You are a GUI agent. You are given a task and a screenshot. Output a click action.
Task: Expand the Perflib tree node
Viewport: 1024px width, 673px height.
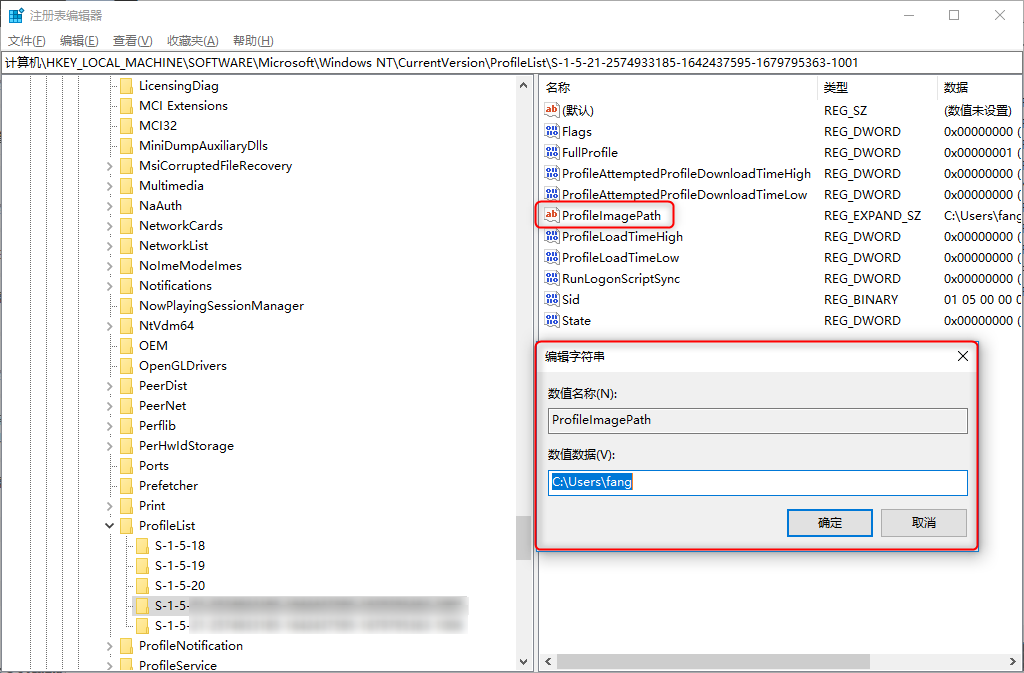pyautogui.click(x=109, y=426)
